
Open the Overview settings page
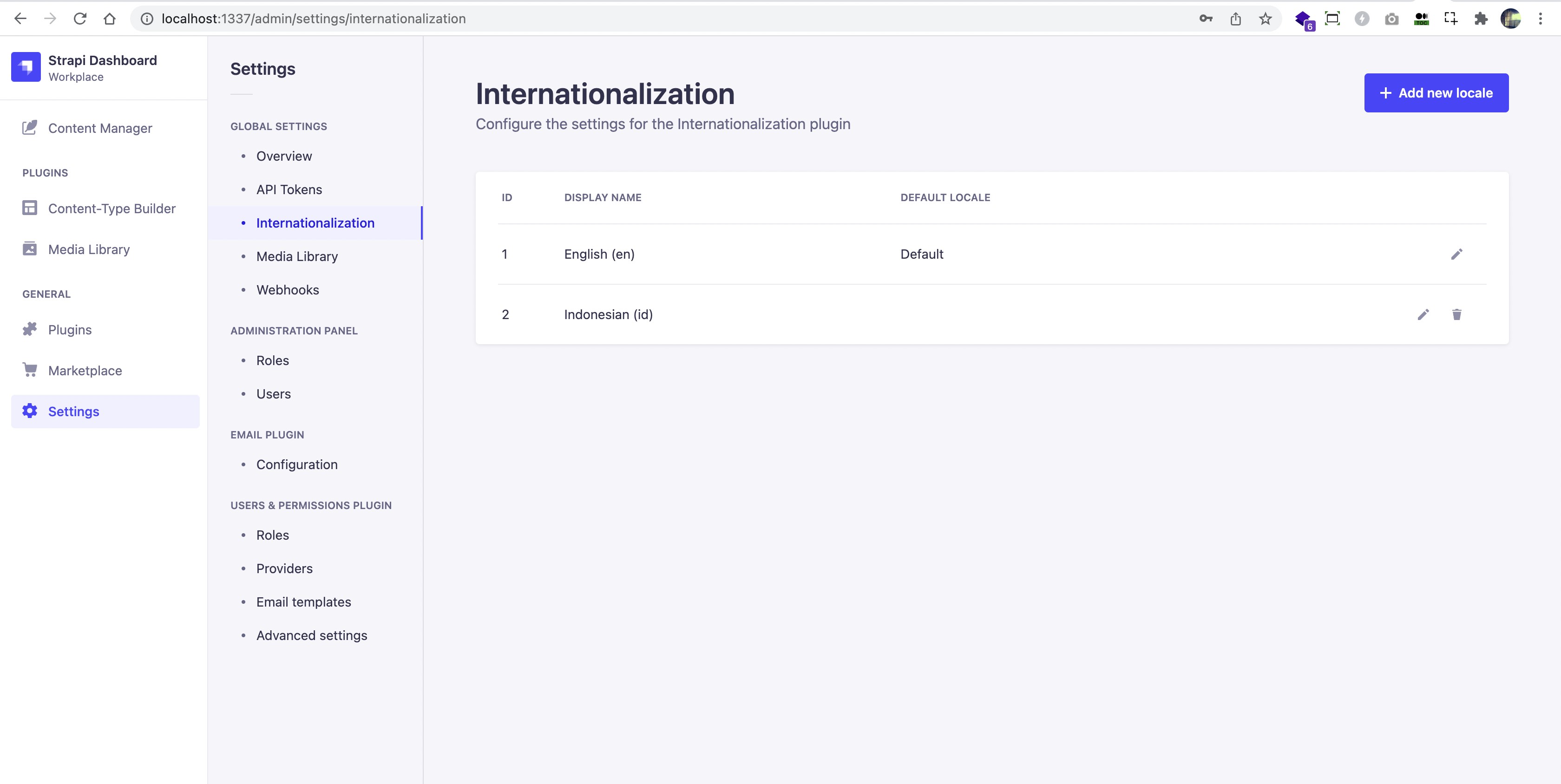click(x=284, y=156)
